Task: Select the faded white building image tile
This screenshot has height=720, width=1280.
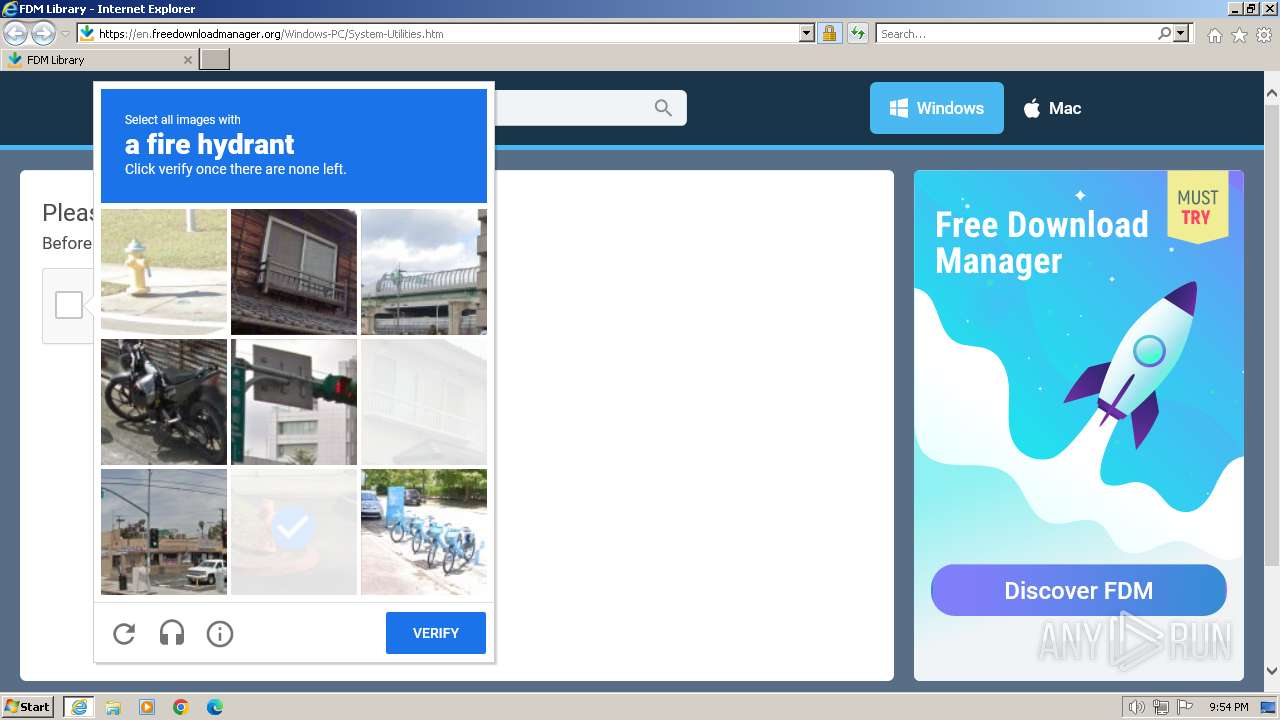Action: 424,402
